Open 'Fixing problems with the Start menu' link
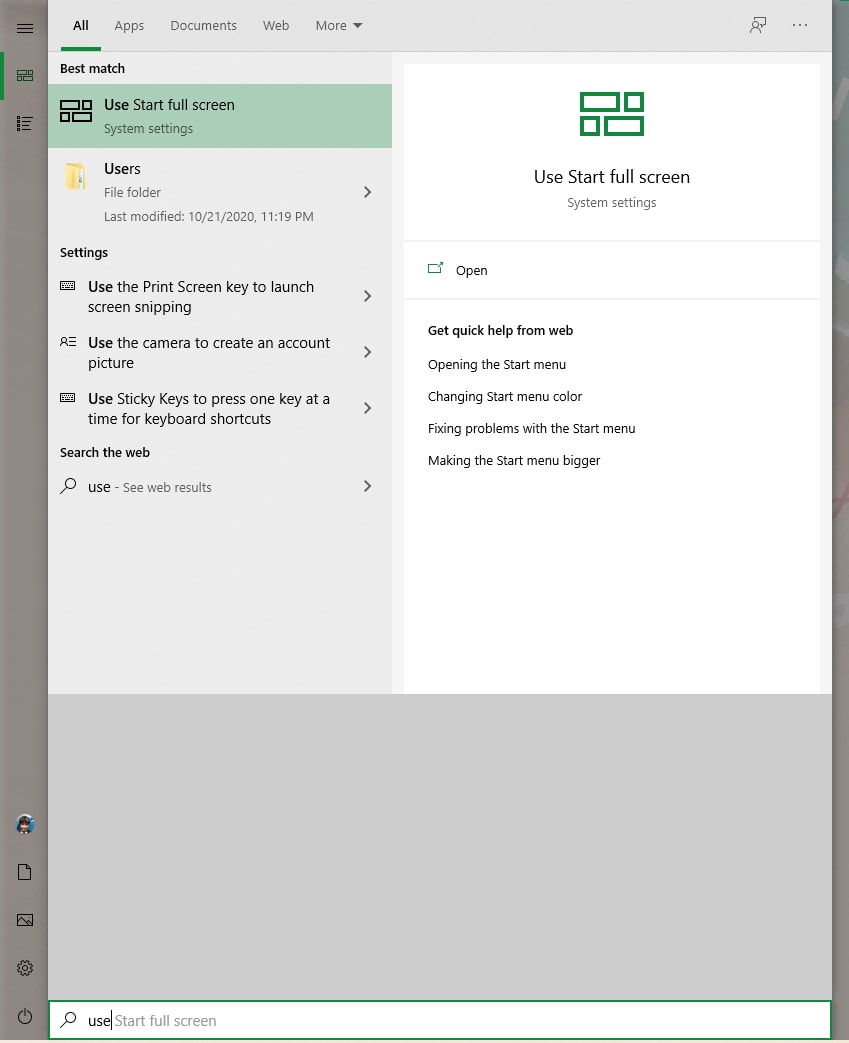849x1043 pixels. (x=531, y=428)
